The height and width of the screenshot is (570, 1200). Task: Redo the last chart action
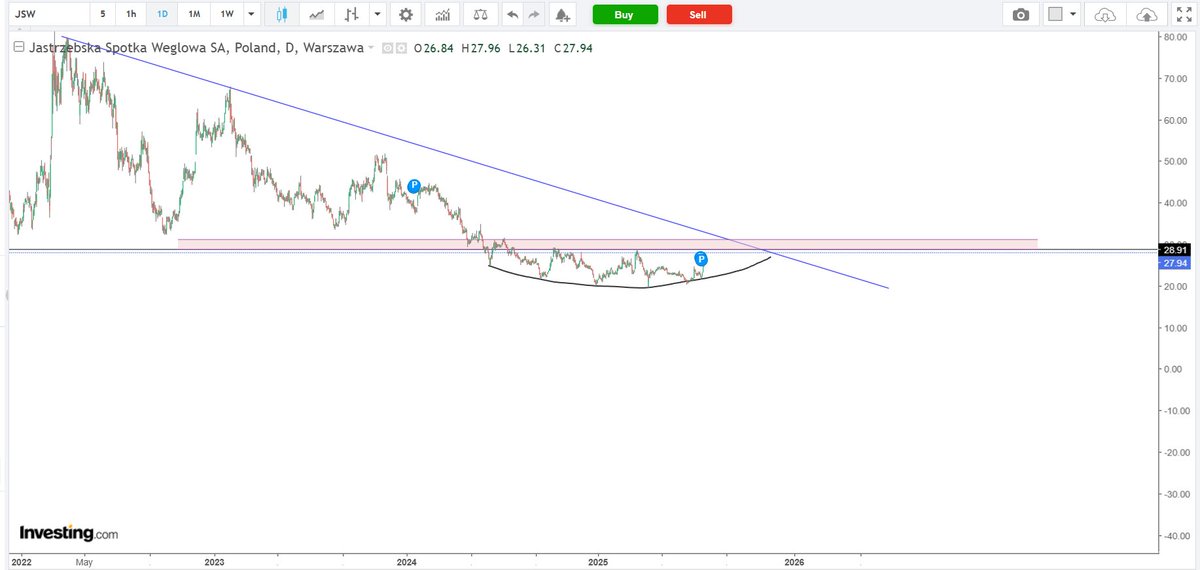(x=534, y=15)
